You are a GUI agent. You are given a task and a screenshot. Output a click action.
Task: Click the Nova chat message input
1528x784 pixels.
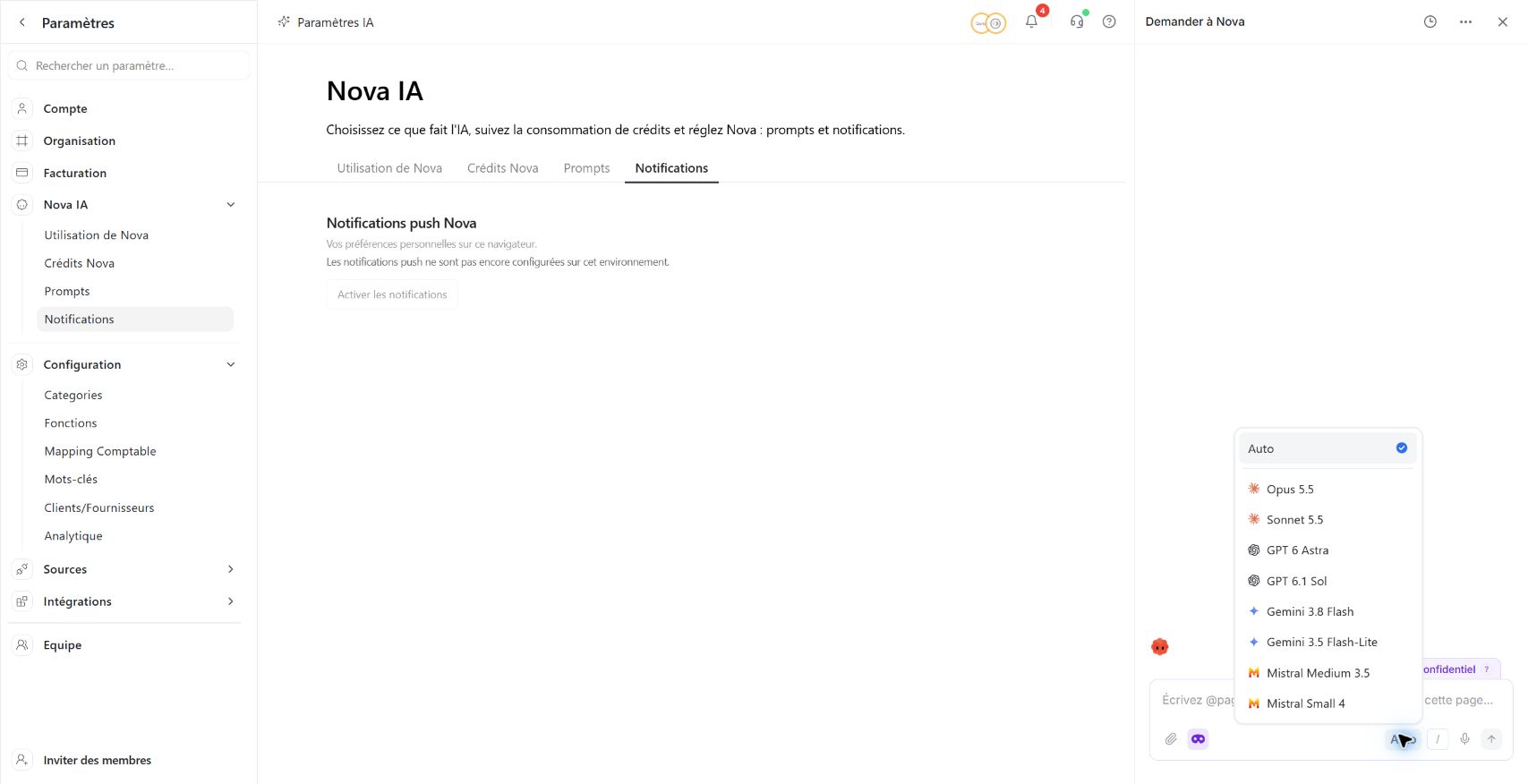click(1331, 701)
